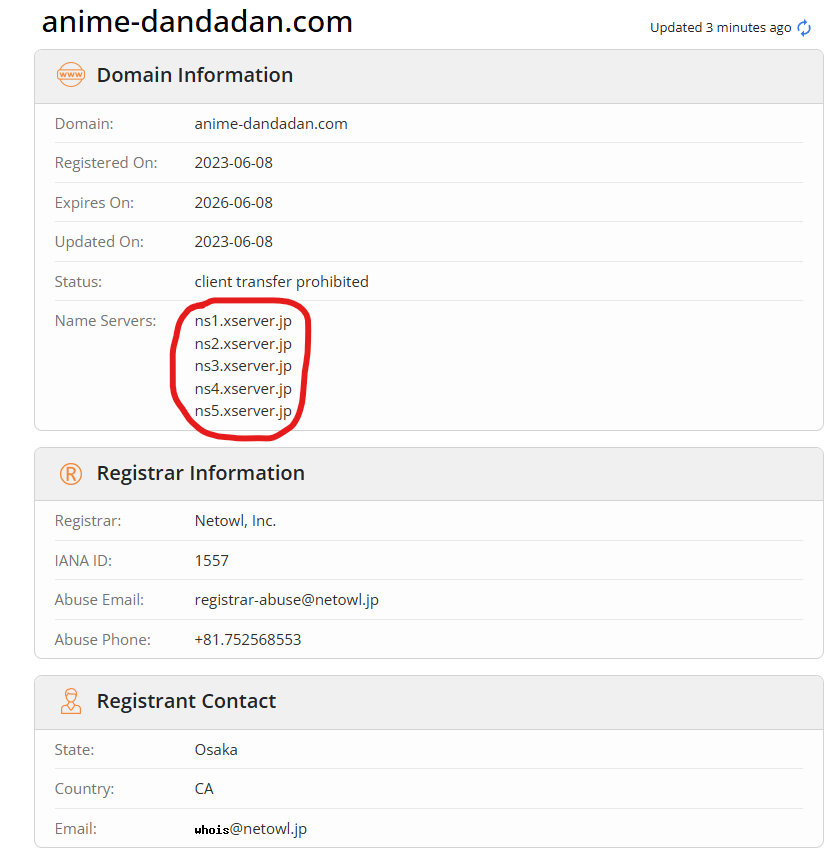Click the WWW globe icon in Domain Information header
This screenshot has width=836, height=863.
pos(71,75)
